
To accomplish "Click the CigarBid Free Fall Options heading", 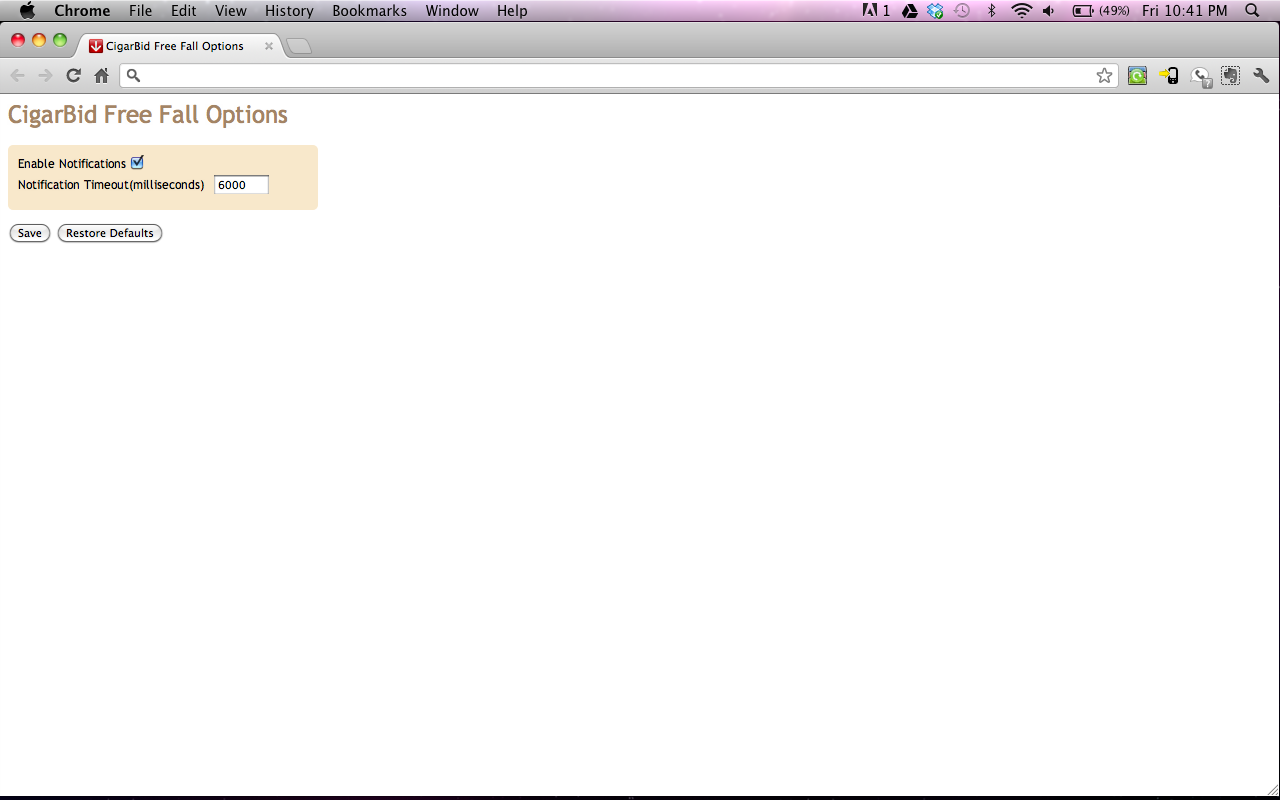I will [148, 115].
